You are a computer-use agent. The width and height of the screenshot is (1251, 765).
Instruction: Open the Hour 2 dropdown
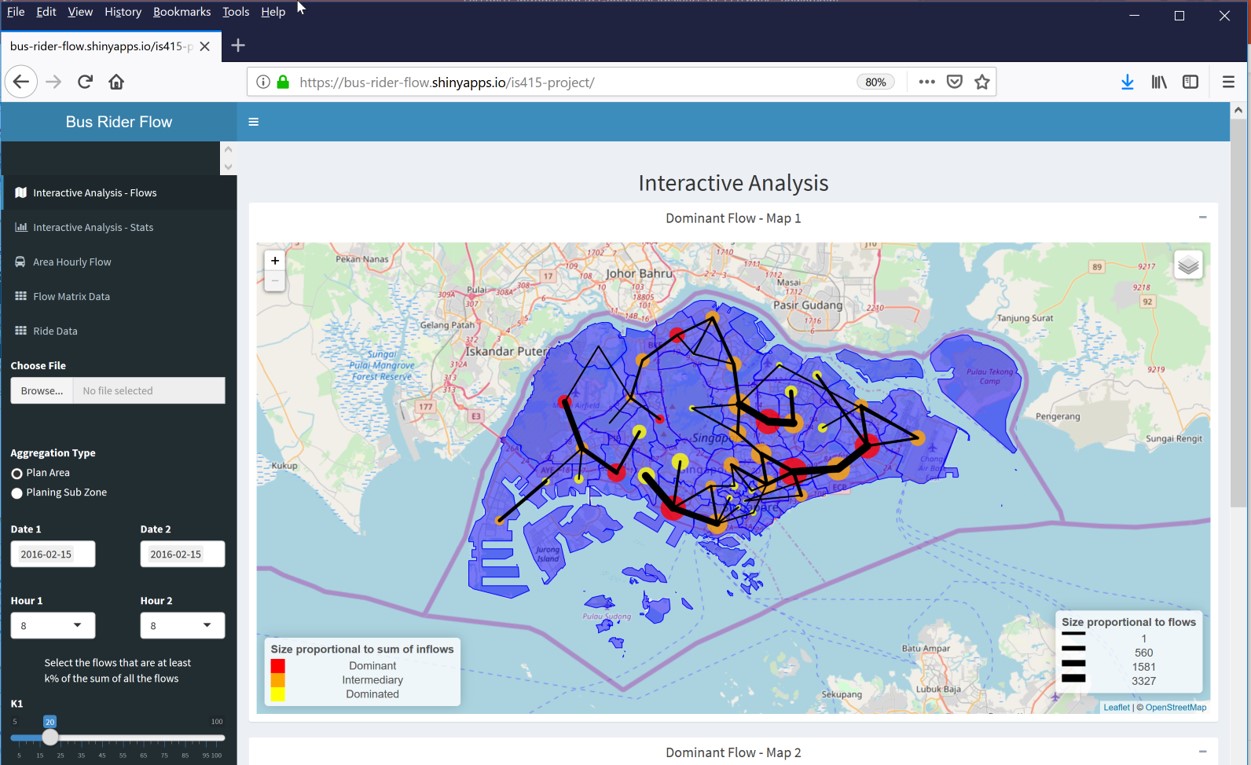pos(182,625)
